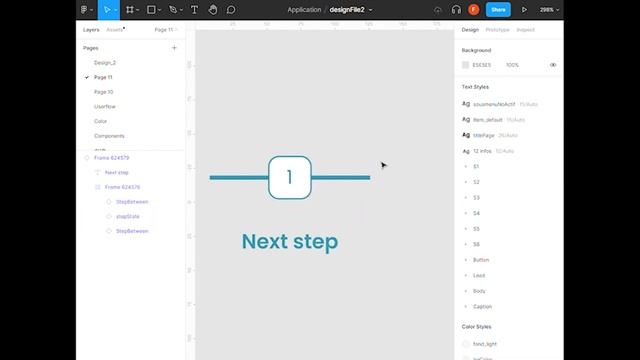Click the cloud sync icon
The width and height of the screenshot is (640, 360).
coord(438,10)
